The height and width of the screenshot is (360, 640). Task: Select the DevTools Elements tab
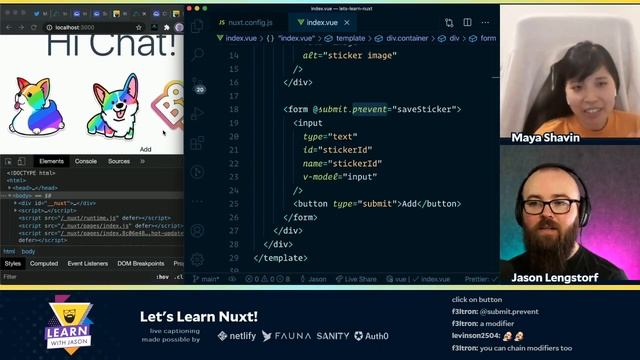51,161
